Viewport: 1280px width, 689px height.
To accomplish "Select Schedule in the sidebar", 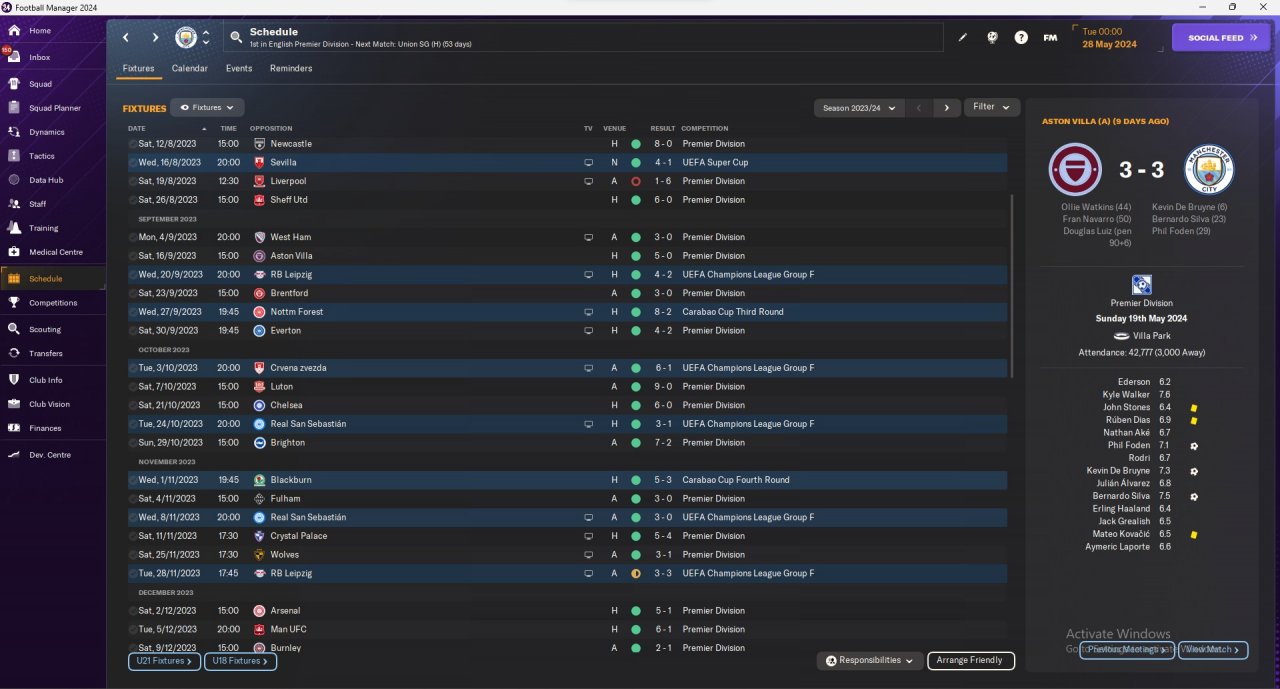I will click(x=53, y=279).
